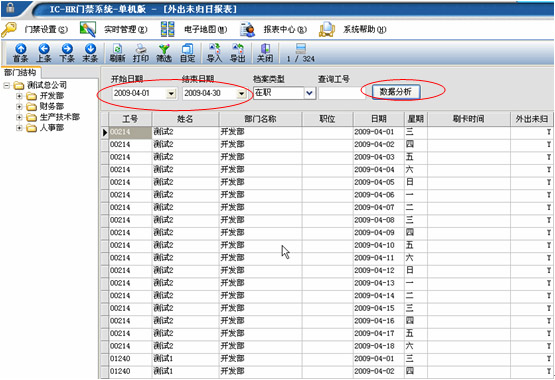Click the row selector arrow of first row
Screen dimensions: 555x380
105,132
